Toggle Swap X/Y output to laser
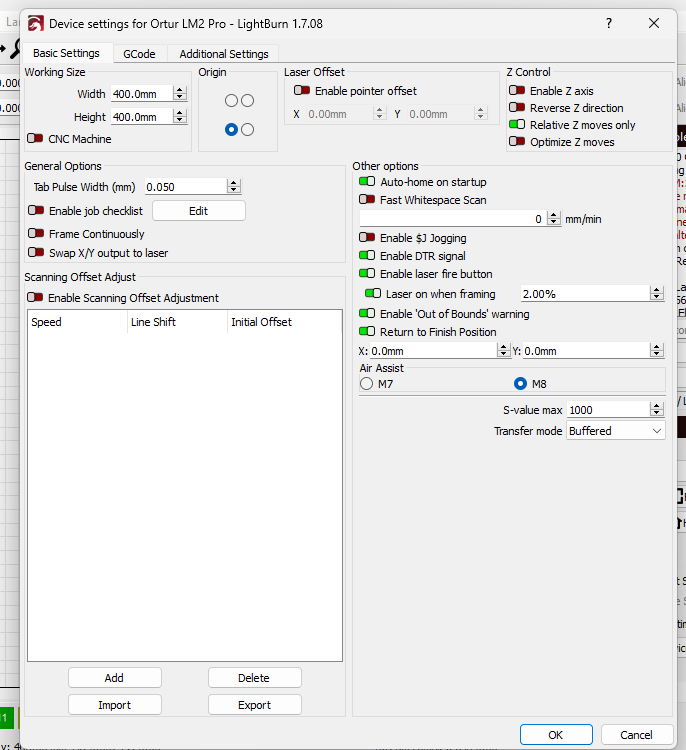This screenshot has height=750, width=686. click(x=36, y=253)
